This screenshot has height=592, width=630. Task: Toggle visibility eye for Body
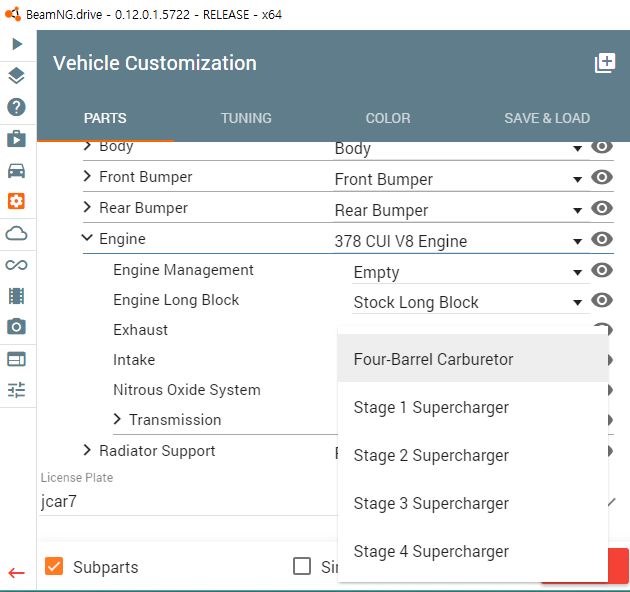(x=602, y=147)
